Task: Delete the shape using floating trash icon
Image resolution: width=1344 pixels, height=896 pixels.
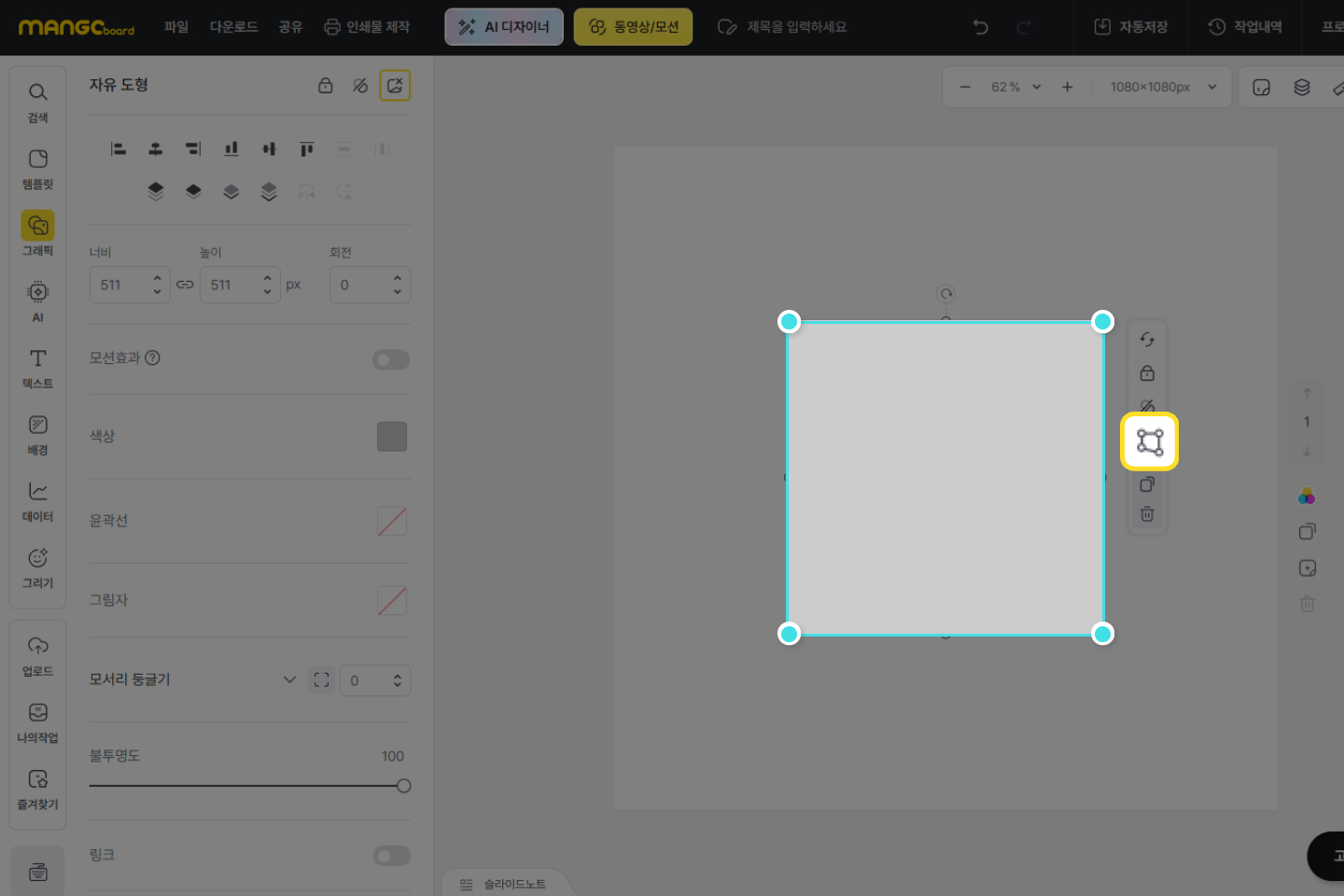Action: [x=1147, y=514]
